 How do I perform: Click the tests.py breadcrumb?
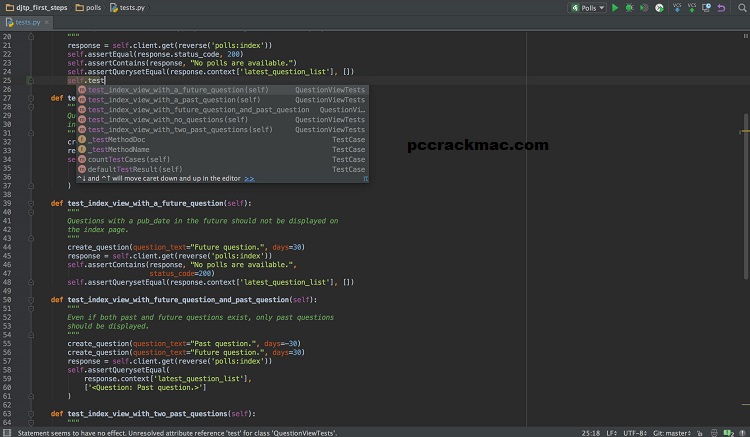(127, 8)
